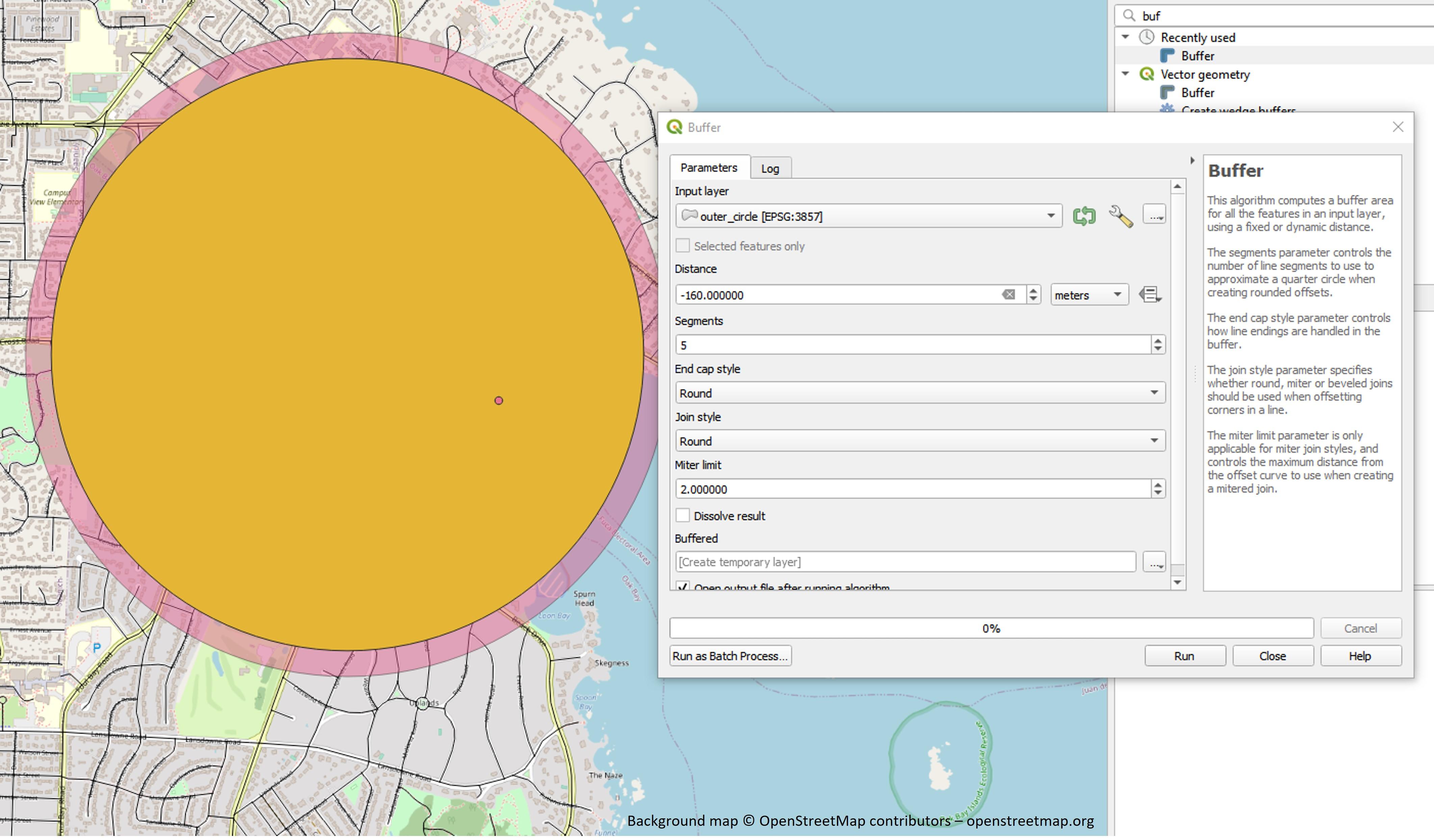Click Buffered output browse ellipsis button

click(1154, 562)
